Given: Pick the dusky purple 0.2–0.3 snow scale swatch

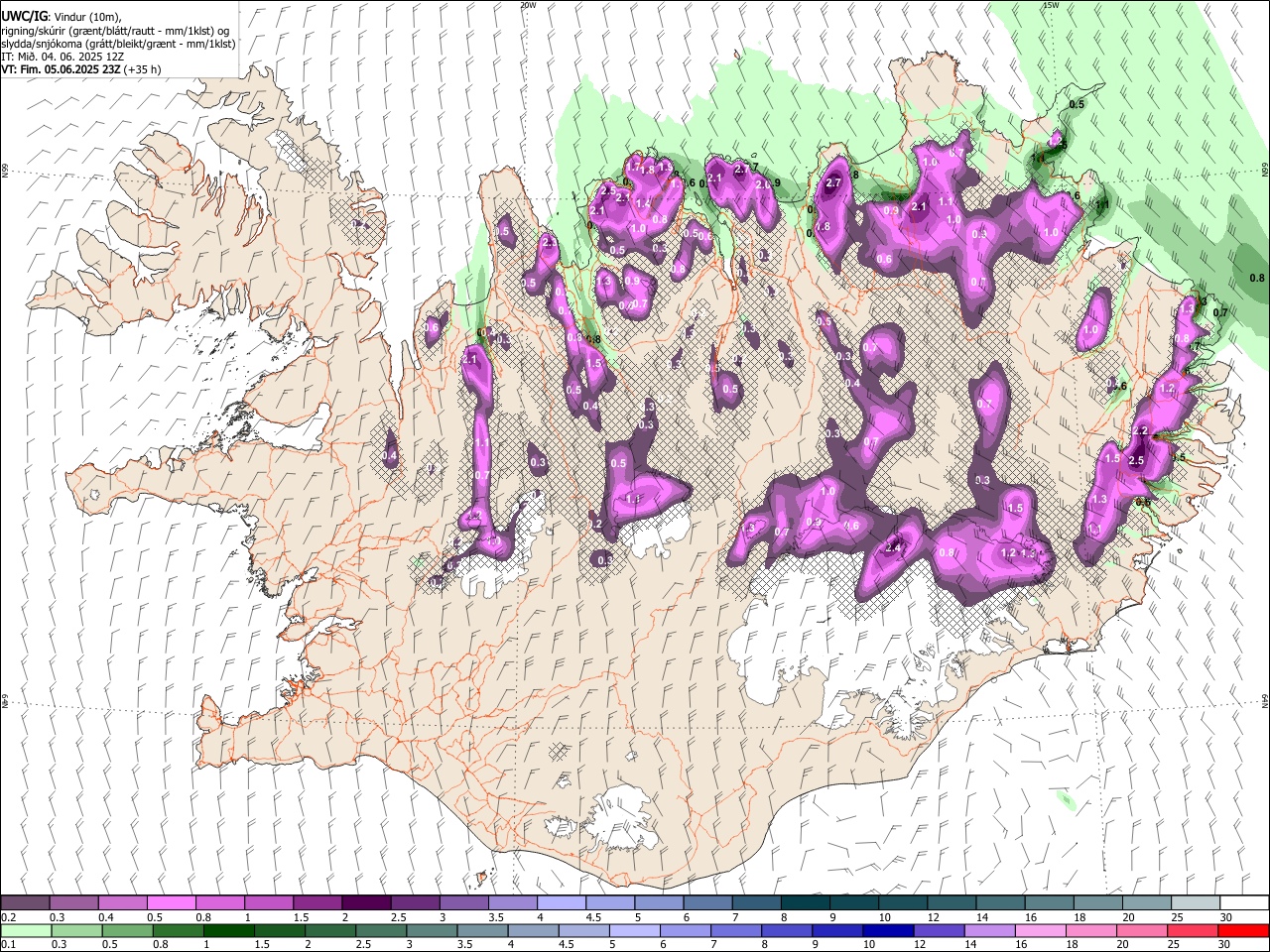Looking at the screenshot, I should (25, 903).
